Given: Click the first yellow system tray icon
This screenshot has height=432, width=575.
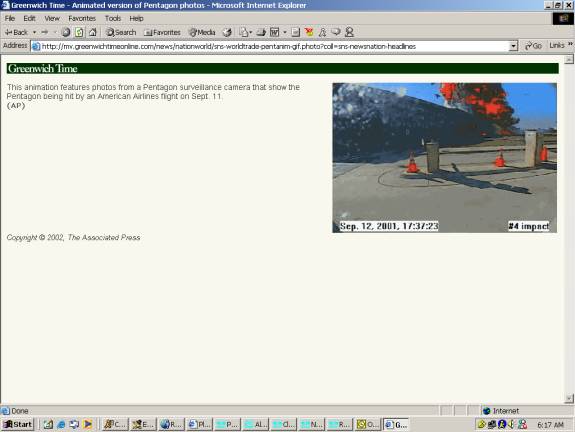Looking at the screenshot, I should tap(481, 424).
